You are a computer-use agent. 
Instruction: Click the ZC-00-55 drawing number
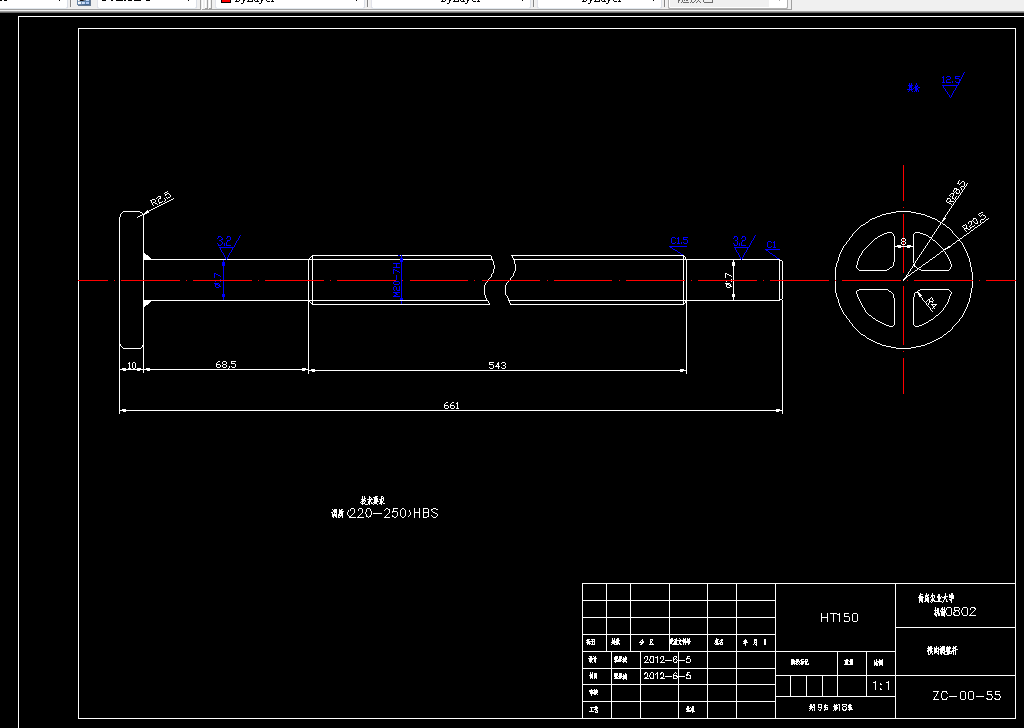point(967,695)
